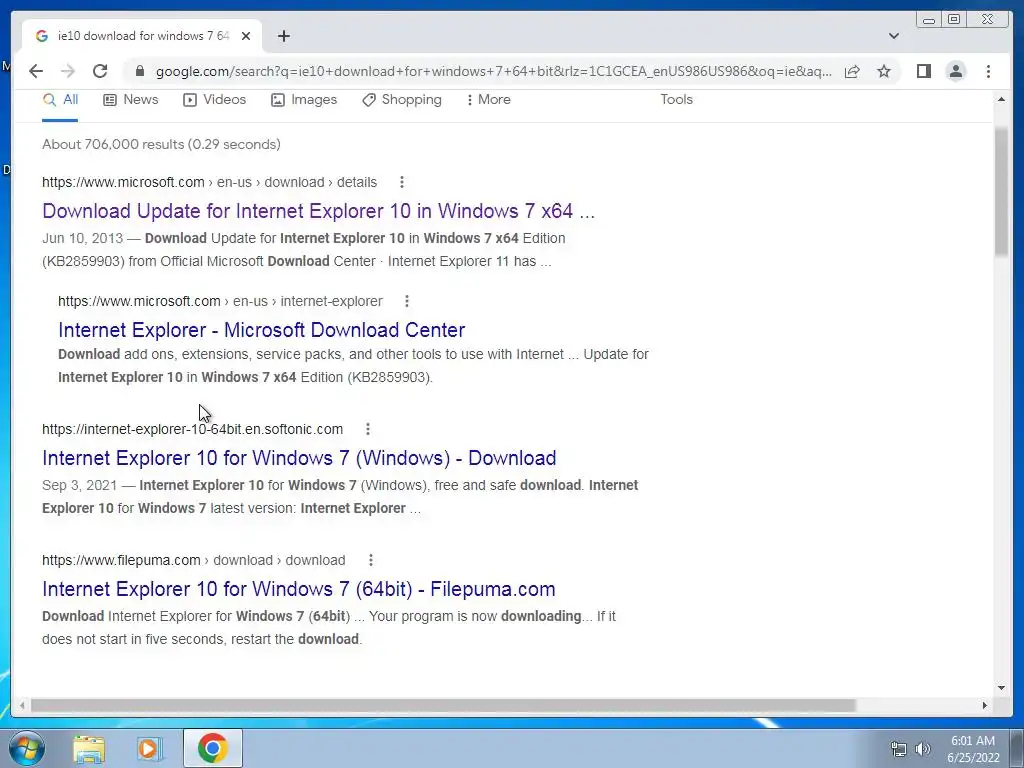Screen dimensions: 1024x768
Task: Open options for the microsoft.com internet-explorer result
Action: click(x=407, y=301)
